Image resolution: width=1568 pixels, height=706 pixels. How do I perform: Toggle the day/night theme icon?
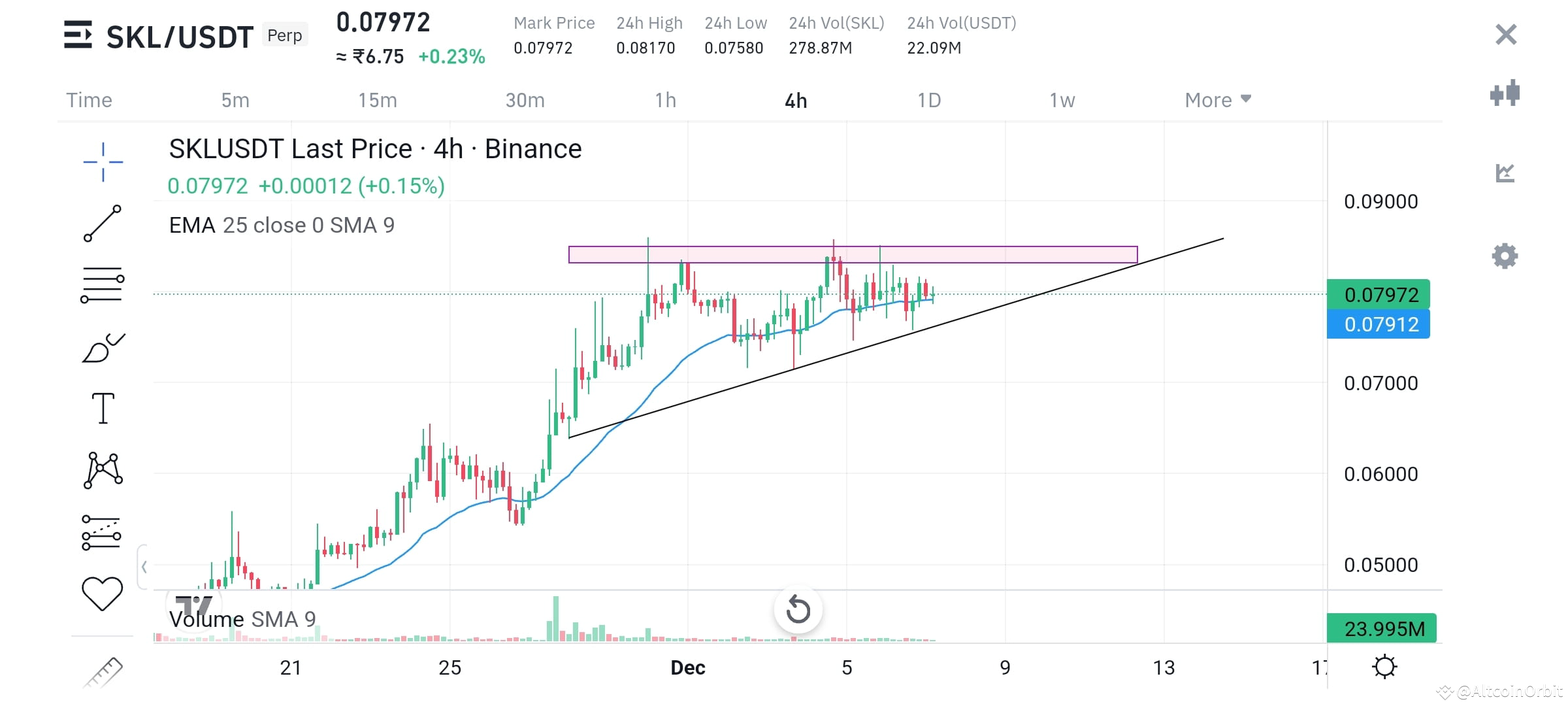coord(1384,666)
